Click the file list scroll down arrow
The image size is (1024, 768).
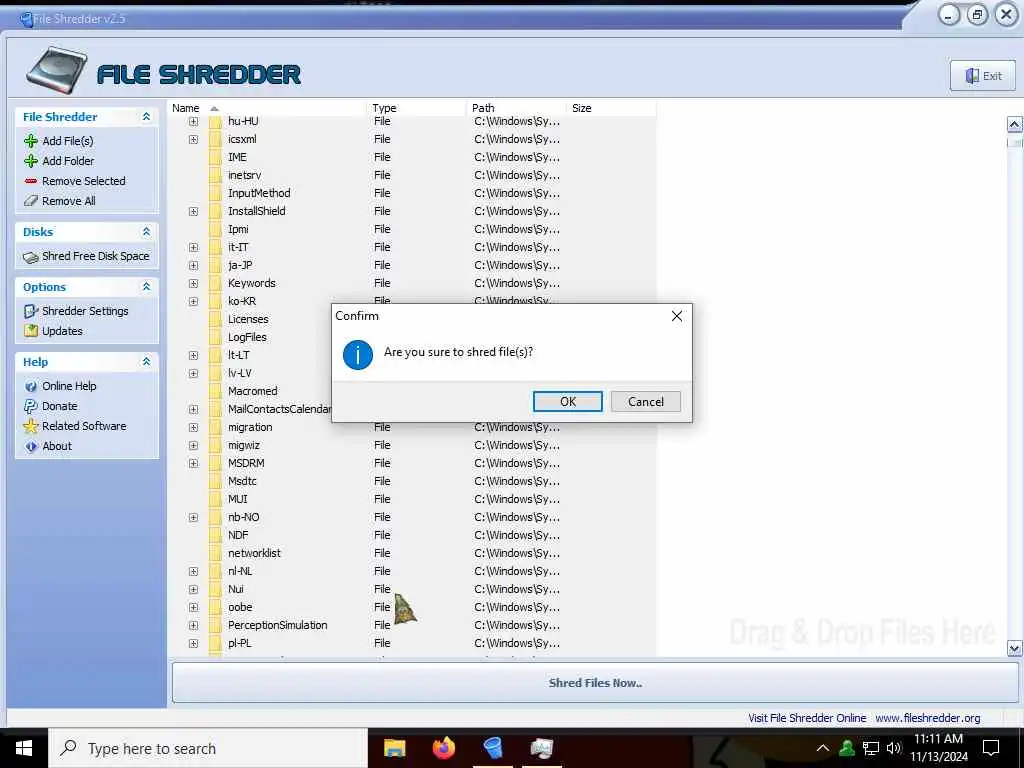[x=1014, y=648]
